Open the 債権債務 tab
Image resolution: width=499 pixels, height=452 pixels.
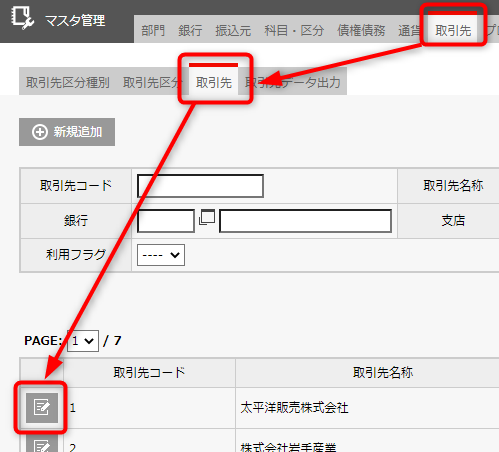pos(361,31)
